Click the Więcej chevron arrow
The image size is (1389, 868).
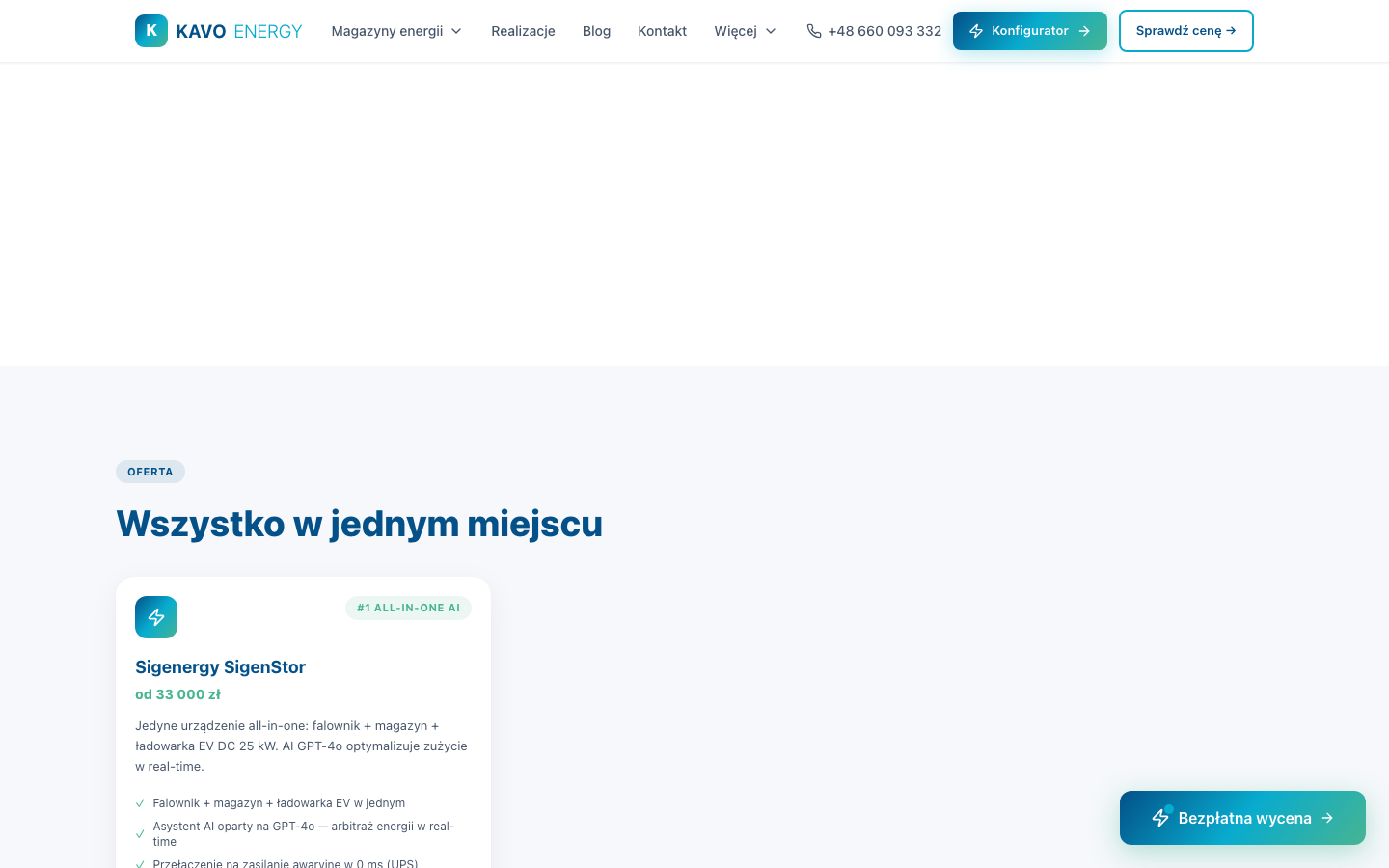click(771, 31)
